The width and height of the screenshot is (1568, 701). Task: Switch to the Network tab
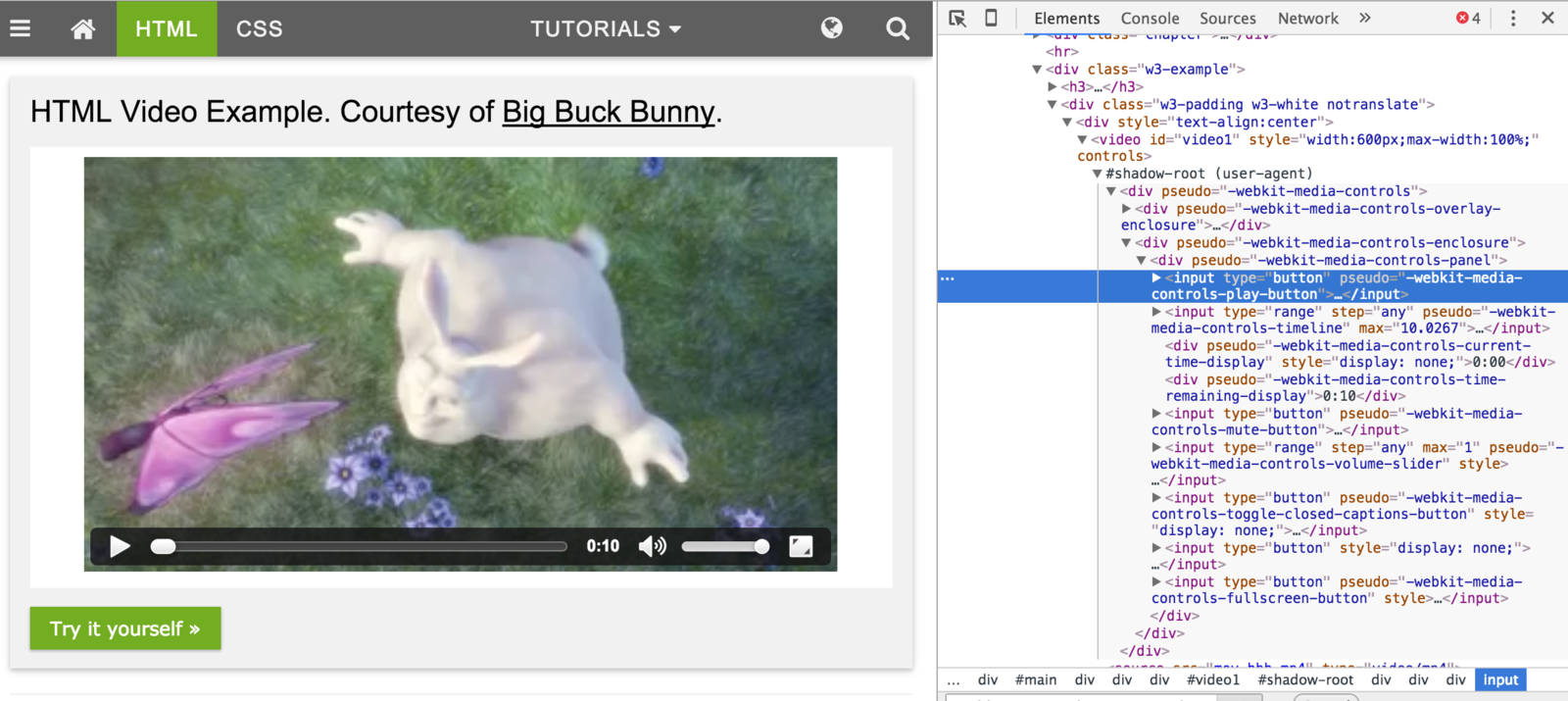1307,18
